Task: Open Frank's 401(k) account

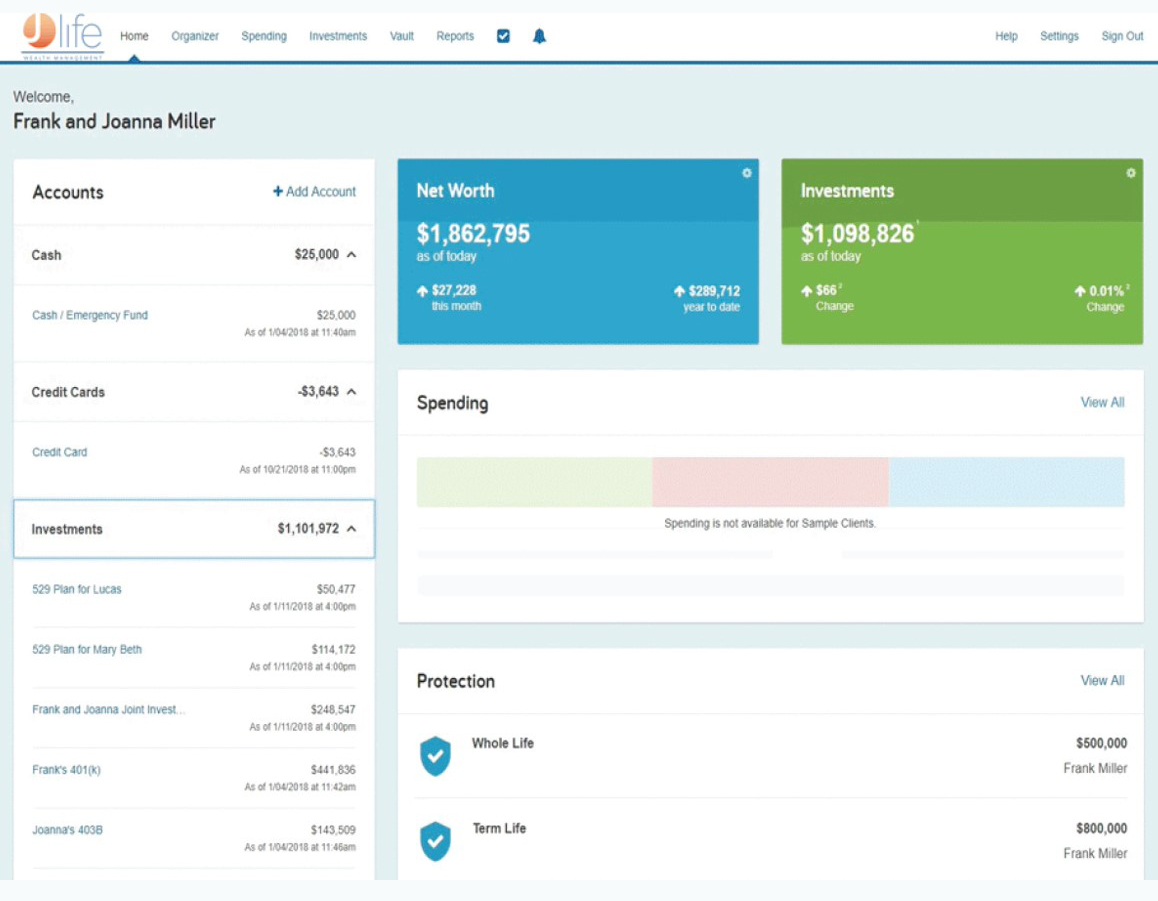Action: click(x=66, y=770)
